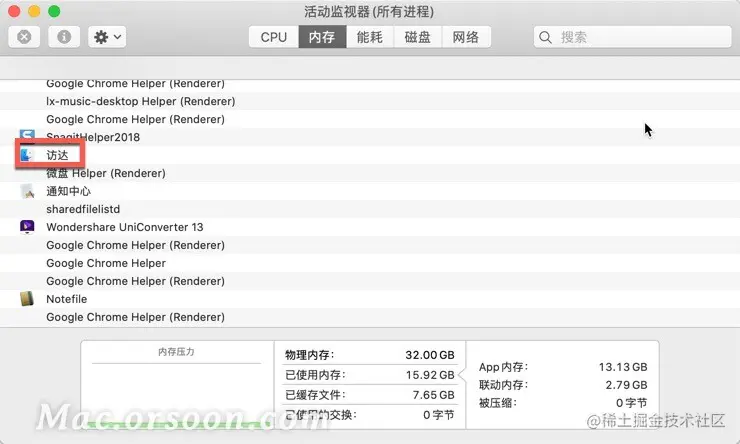Click the 物理内存 32.00 GB value
Screen dimensions: 740x444
(x=429, y=355)
